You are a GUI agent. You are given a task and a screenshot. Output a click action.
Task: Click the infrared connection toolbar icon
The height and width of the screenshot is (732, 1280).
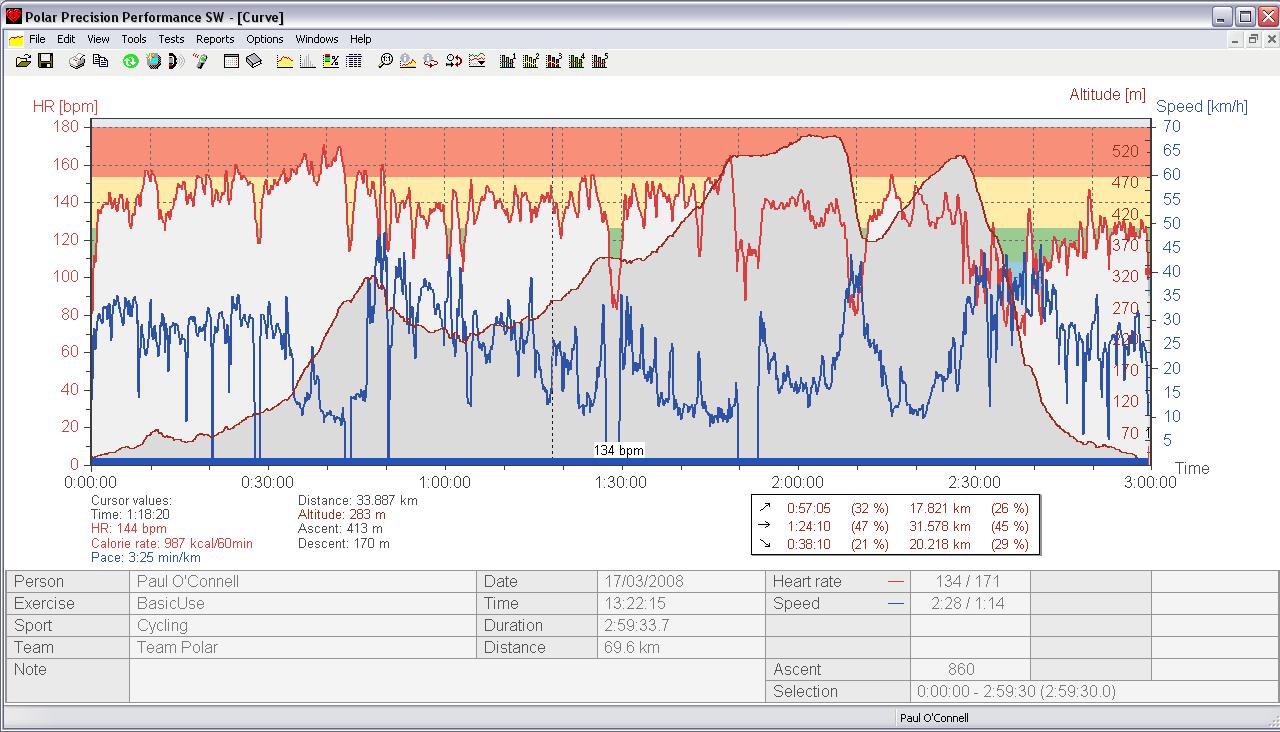click(176, 61)
